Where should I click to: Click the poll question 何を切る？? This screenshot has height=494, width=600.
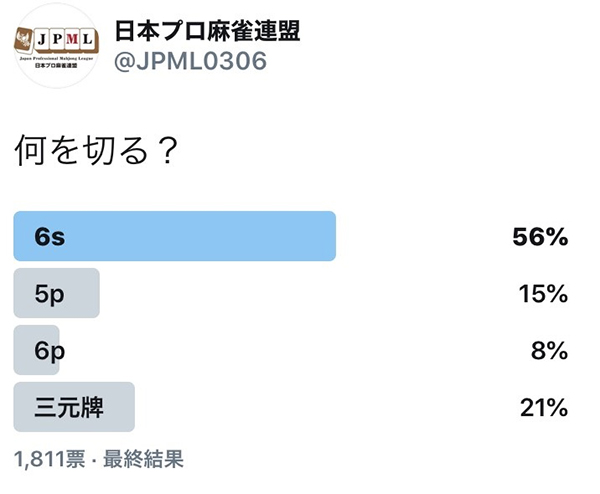(x=97, y=152)
